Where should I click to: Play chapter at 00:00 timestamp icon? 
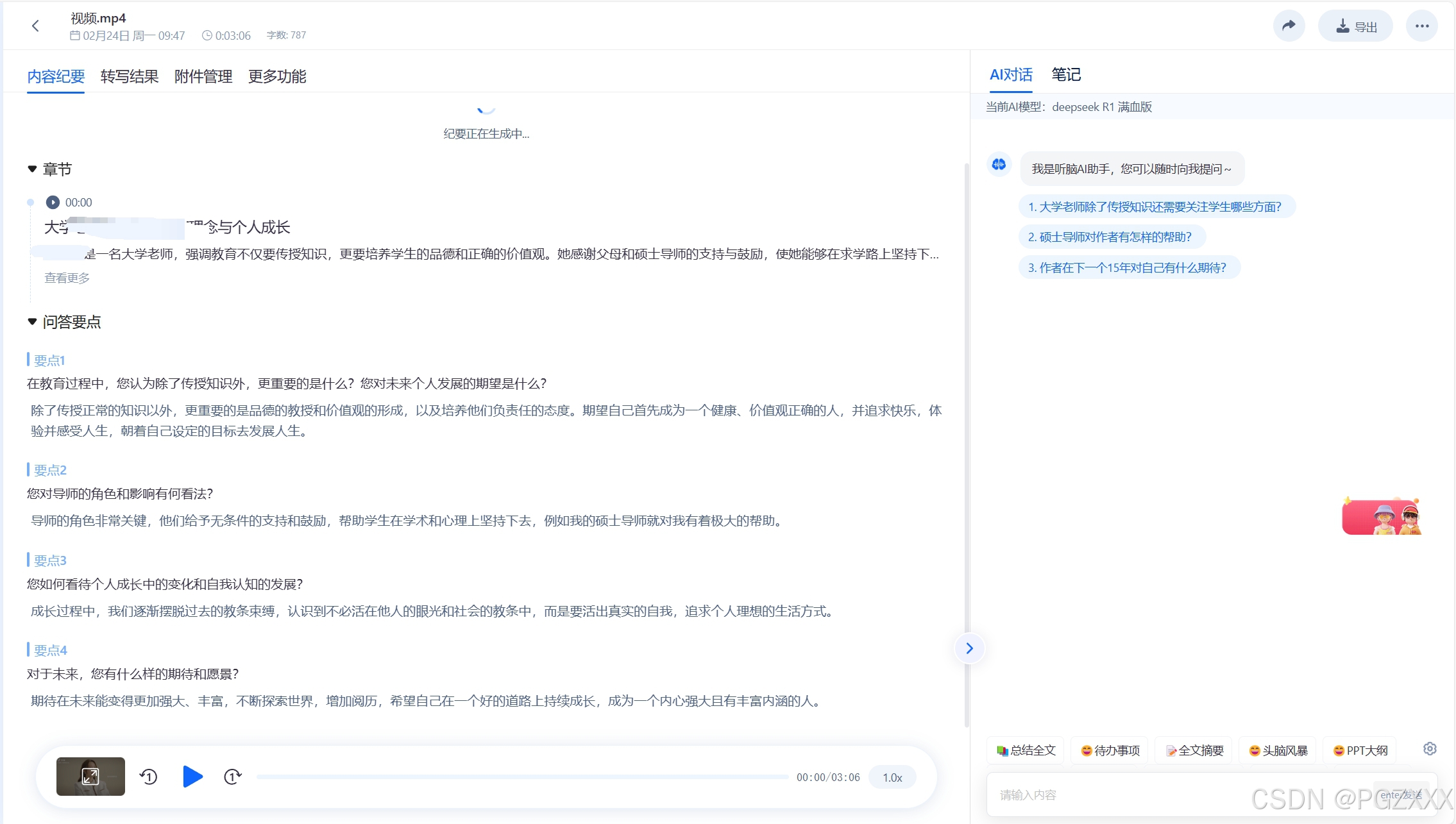[x=53, y=203]
